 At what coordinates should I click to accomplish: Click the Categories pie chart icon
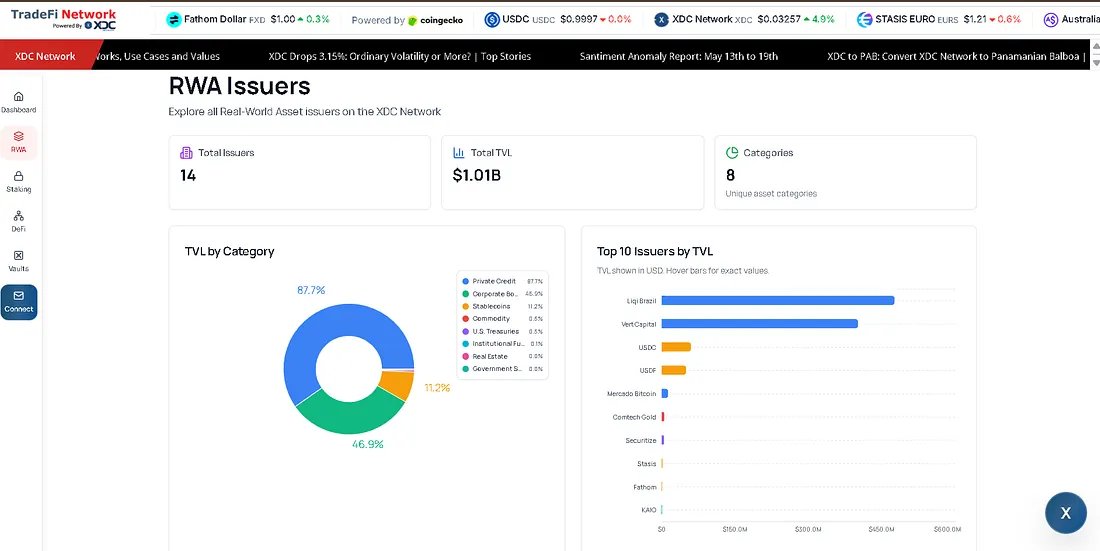[x=732, y=152]
